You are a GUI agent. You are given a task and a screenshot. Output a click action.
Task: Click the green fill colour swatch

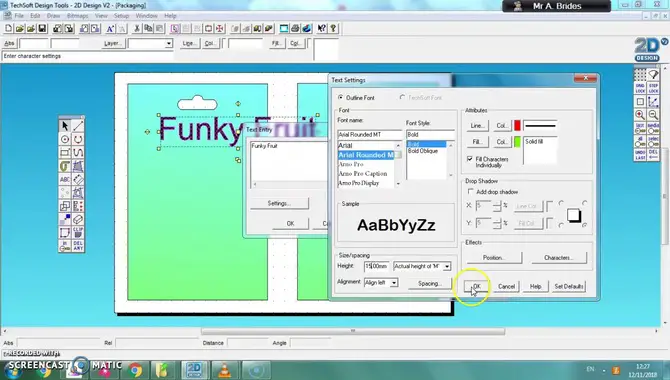point(517,142)
